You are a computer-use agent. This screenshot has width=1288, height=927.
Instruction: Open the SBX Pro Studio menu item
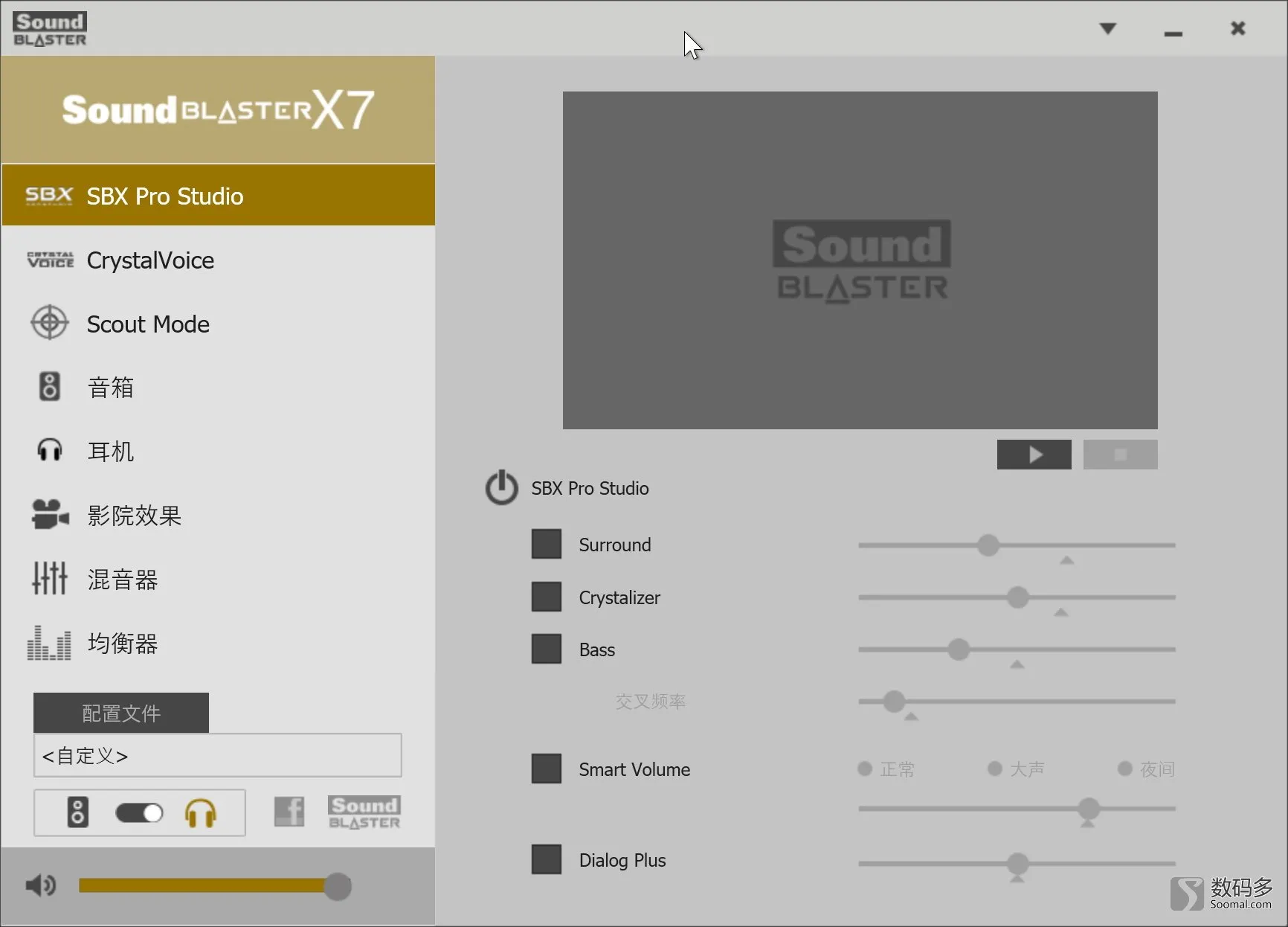click(218, 196)
